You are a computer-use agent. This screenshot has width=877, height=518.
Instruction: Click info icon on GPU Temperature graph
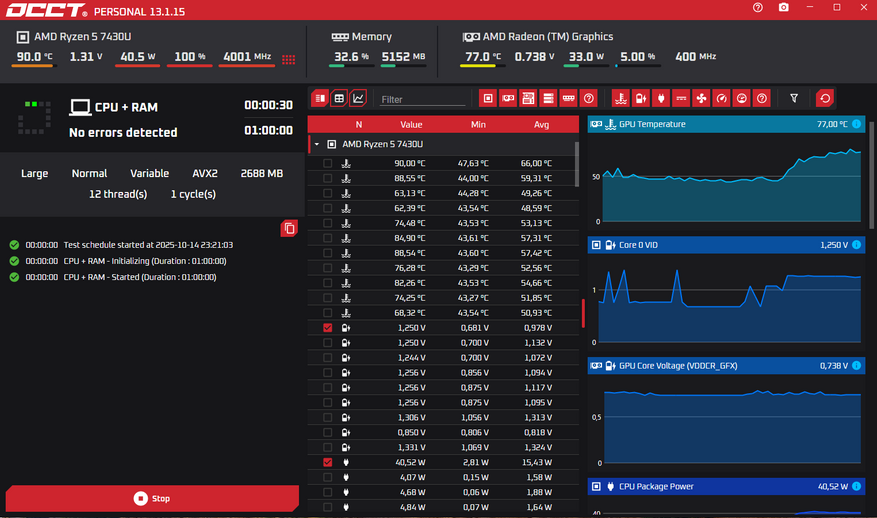click(856, 124)
